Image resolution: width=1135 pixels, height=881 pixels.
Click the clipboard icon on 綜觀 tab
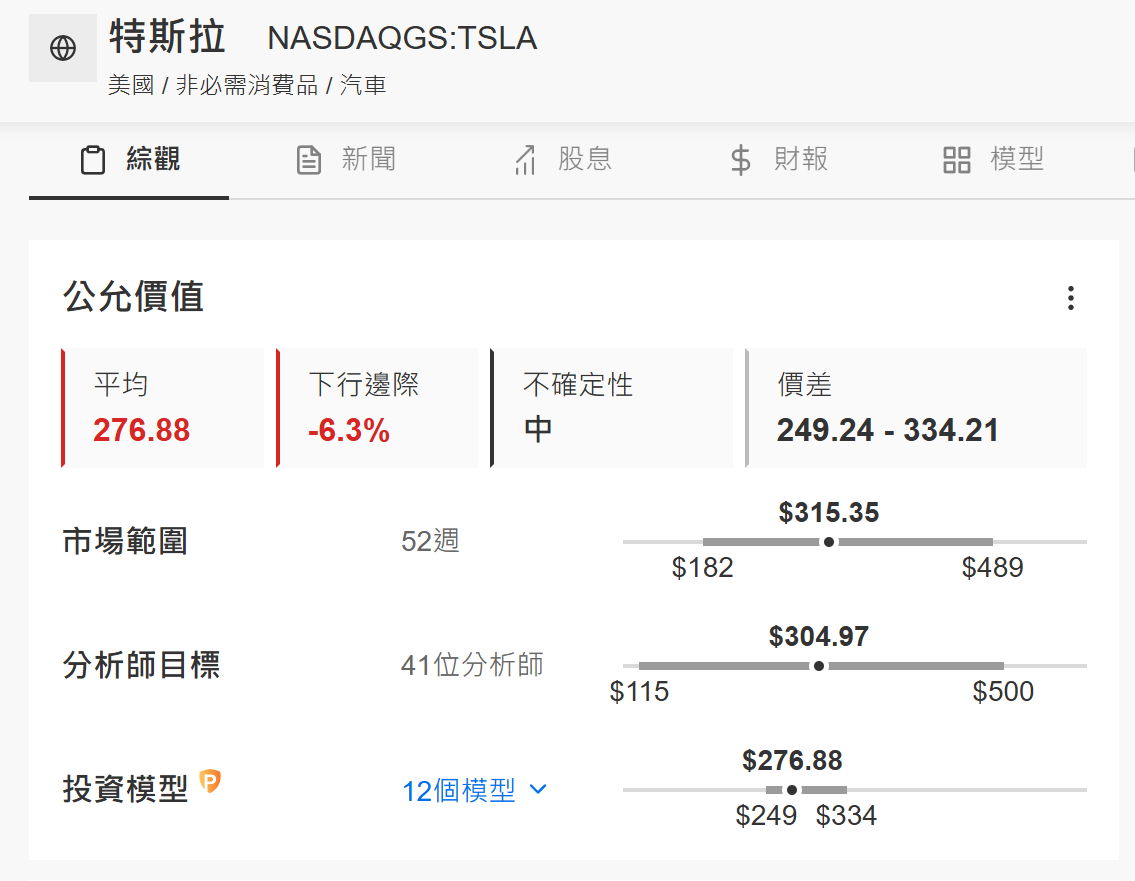93,160
